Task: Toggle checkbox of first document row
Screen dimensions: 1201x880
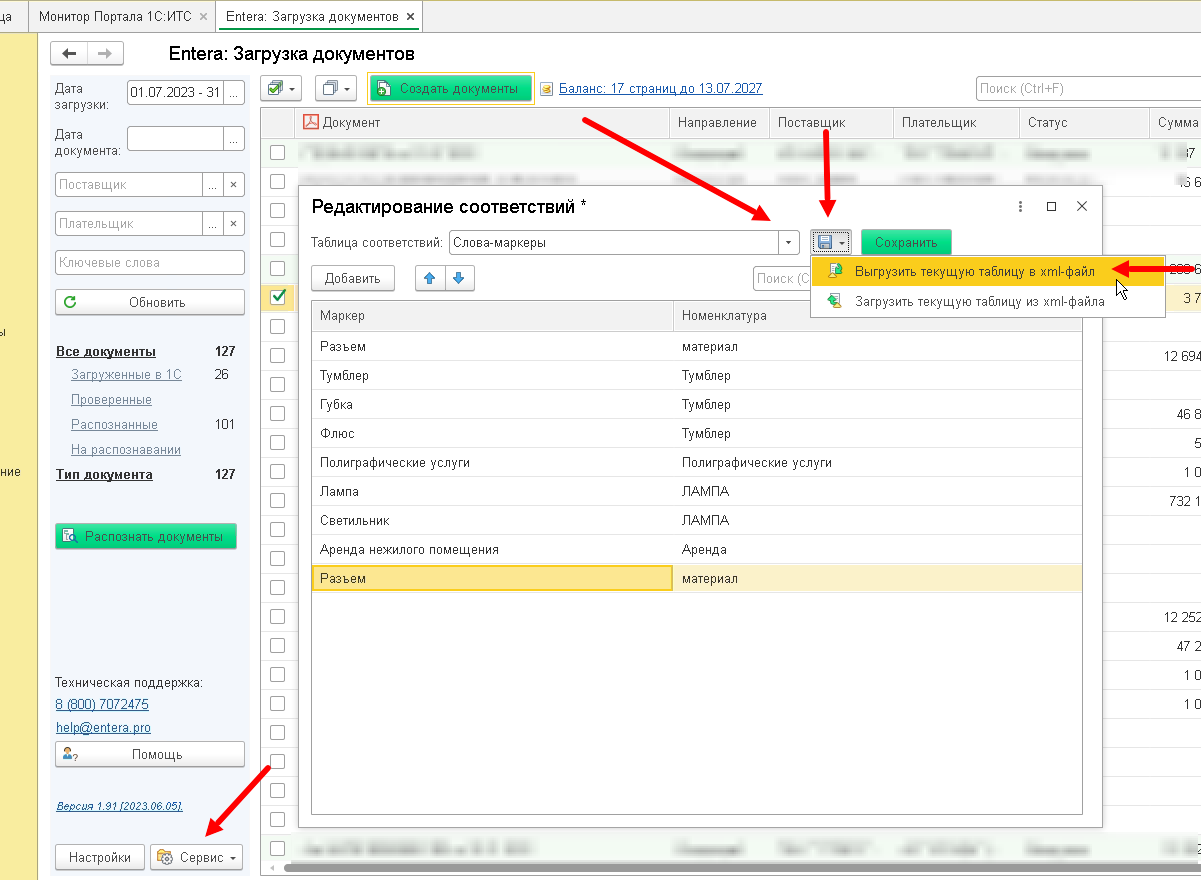Action: click(278, 153)
